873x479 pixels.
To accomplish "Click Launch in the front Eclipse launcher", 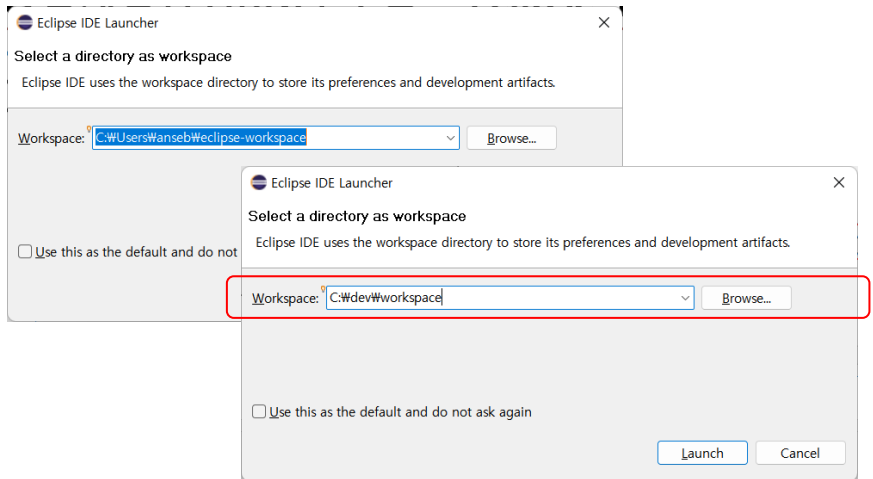I will [x=702, y=453].
